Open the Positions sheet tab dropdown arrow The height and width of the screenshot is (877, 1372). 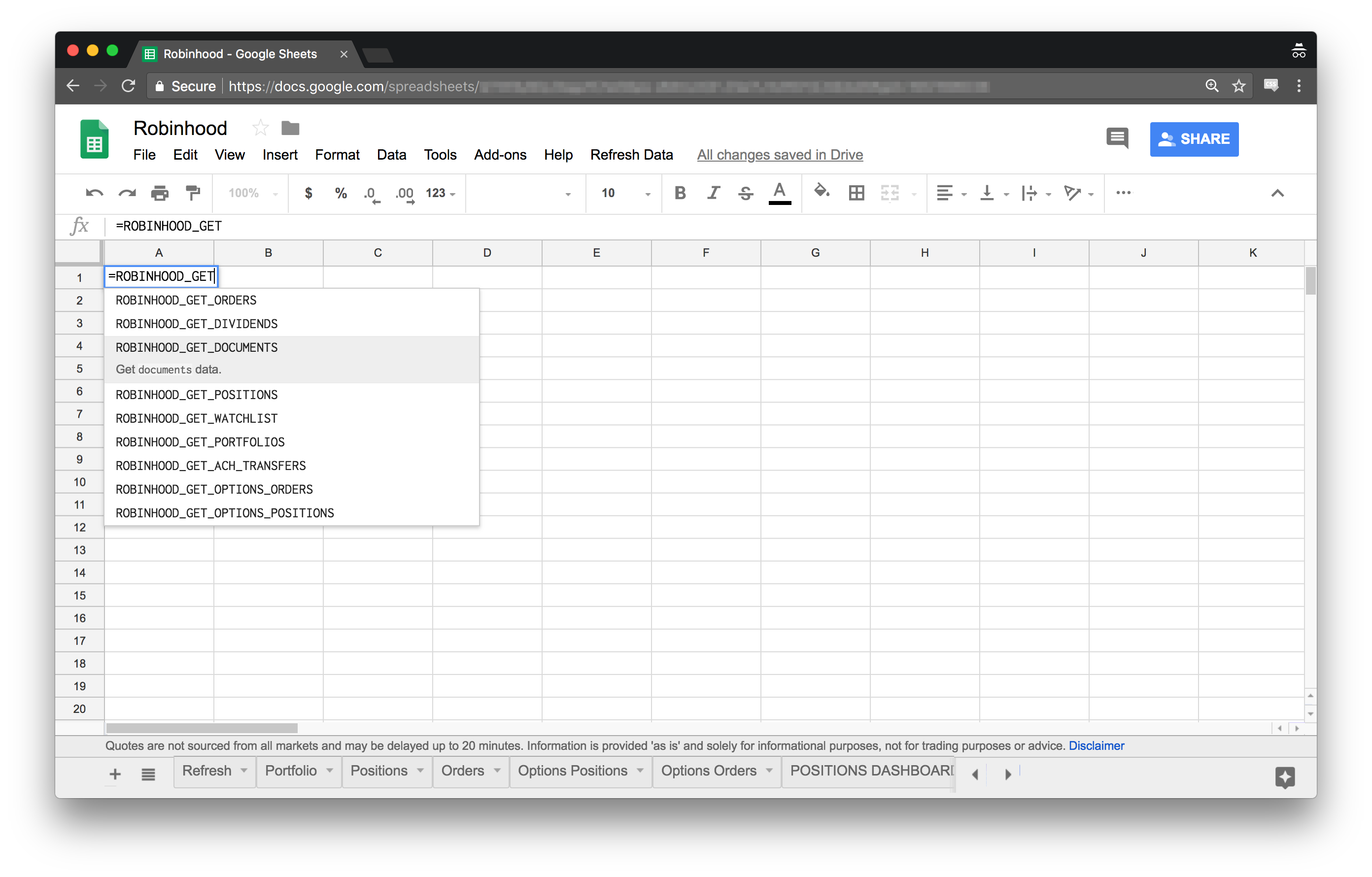coord(420,771)
